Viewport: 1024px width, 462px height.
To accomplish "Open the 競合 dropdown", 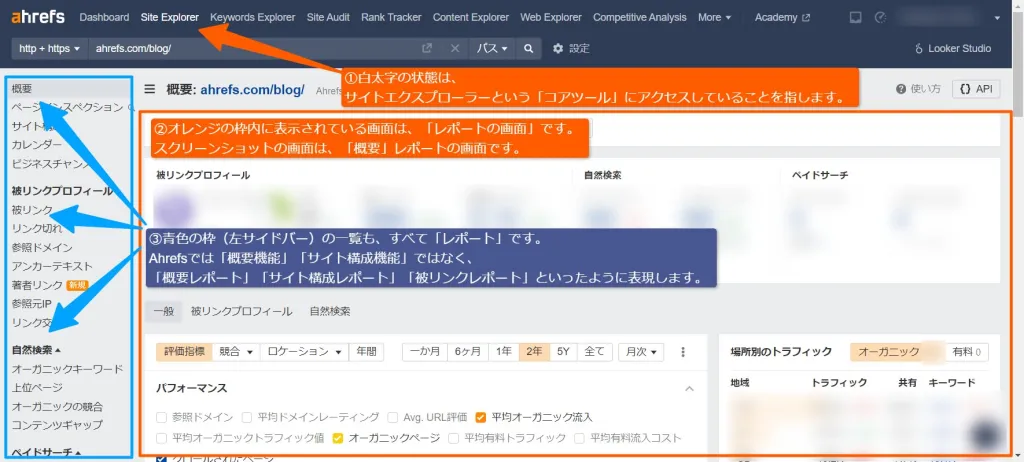I will click(x=236, y=352).
